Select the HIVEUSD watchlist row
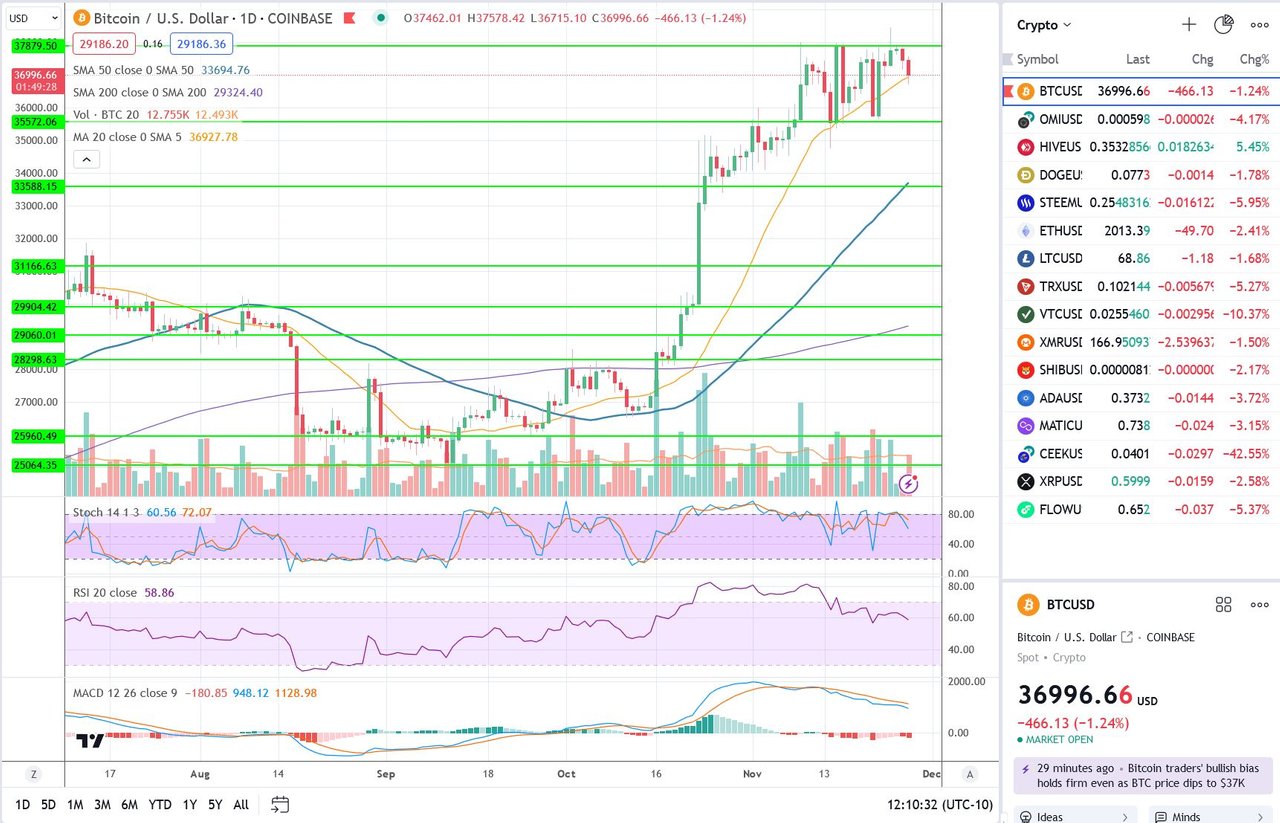The height and width of the screenshot is (823, 1280). pos(1141,147)
